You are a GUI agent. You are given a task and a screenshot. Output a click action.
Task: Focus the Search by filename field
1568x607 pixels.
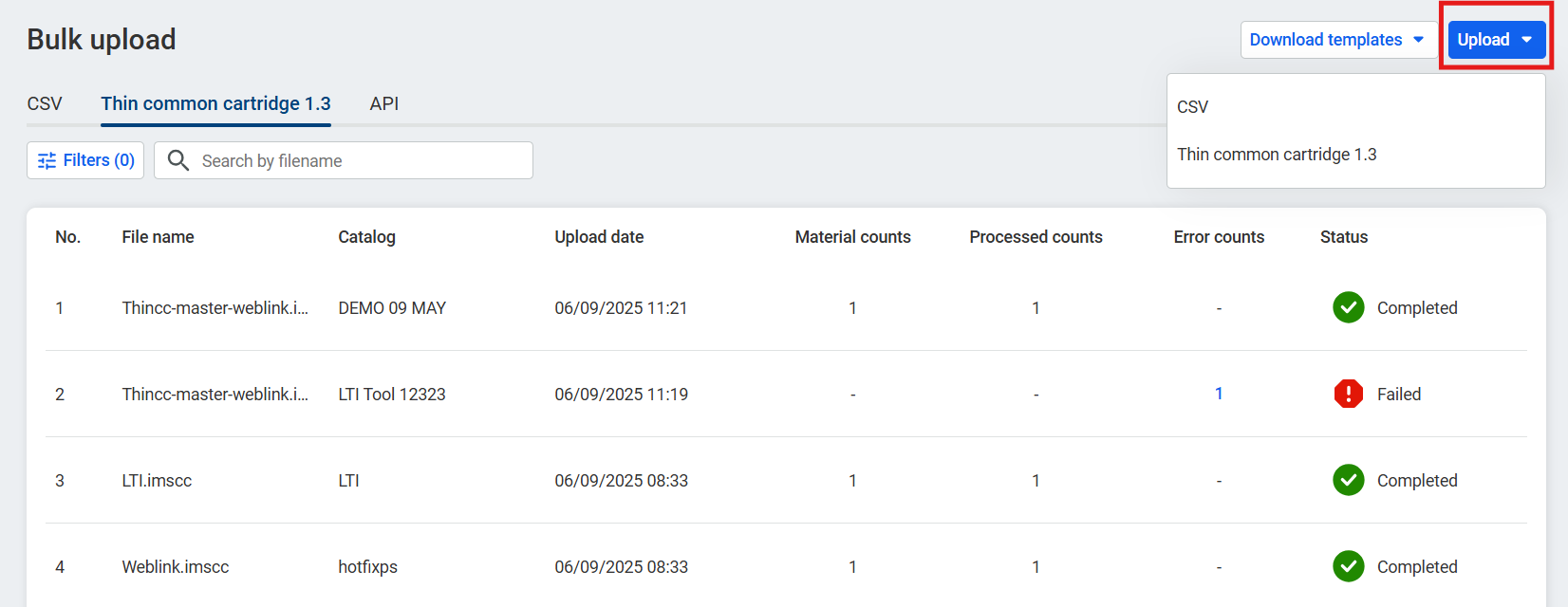[x=361, y=160]
